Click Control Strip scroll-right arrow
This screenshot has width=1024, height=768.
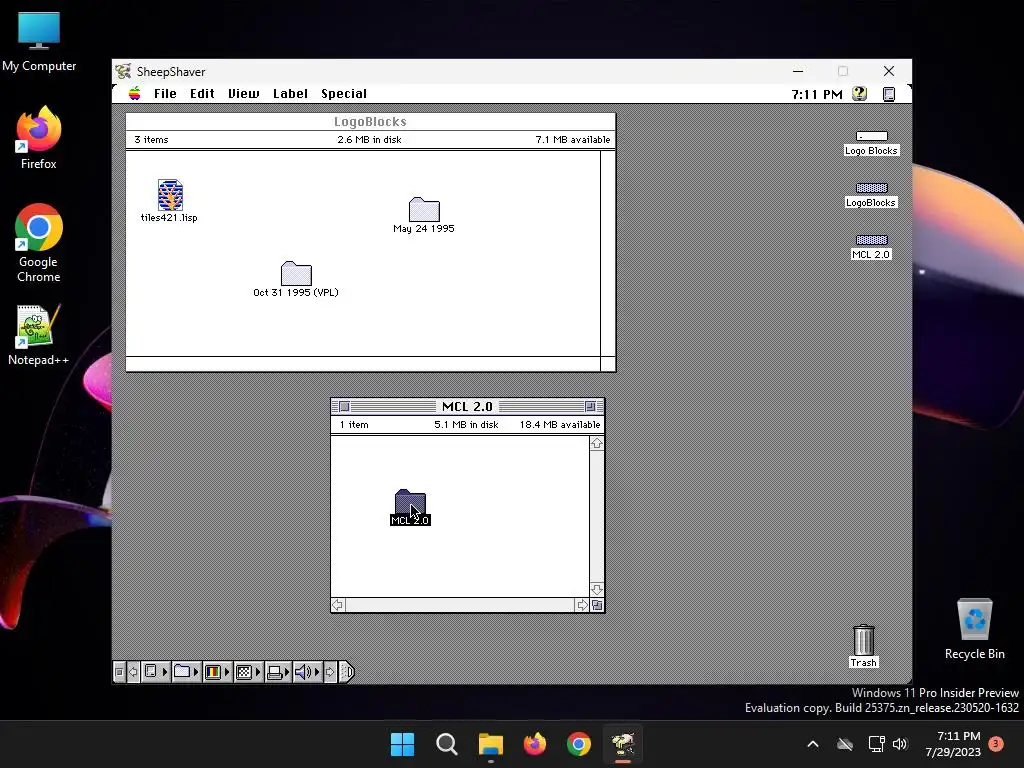pos(330,672)
